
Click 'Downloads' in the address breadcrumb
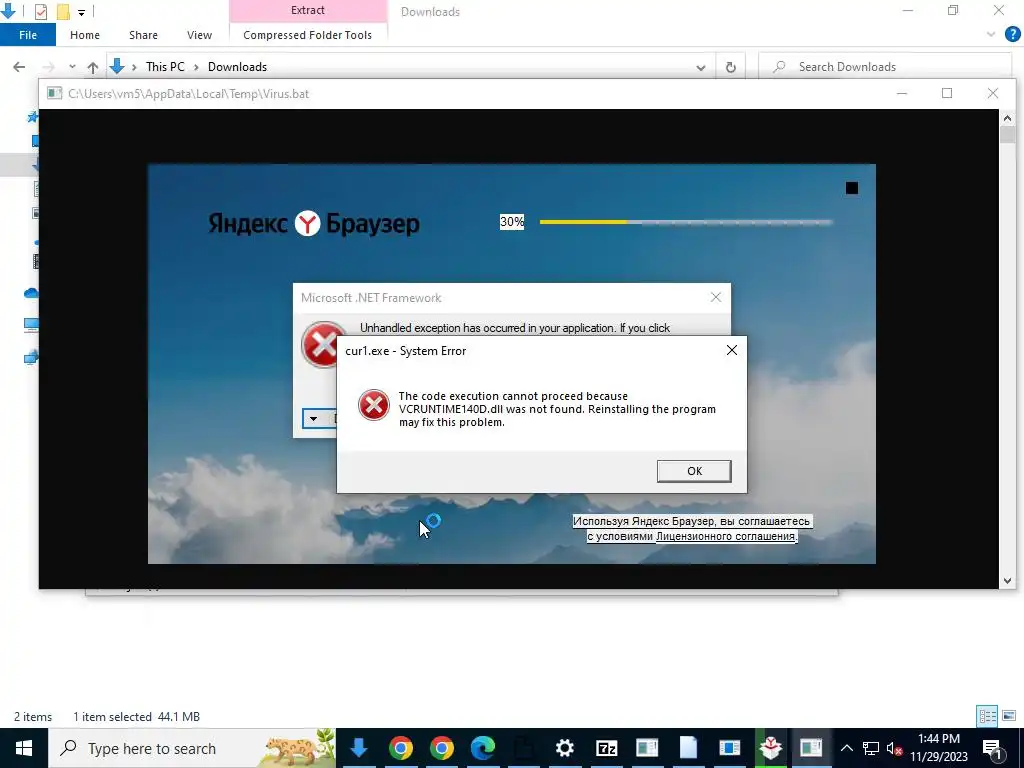coord(237,67)
